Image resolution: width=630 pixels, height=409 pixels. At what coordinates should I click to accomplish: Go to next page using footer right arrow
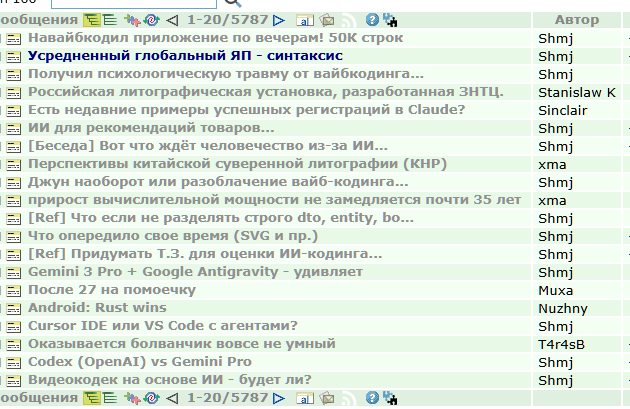279,398
